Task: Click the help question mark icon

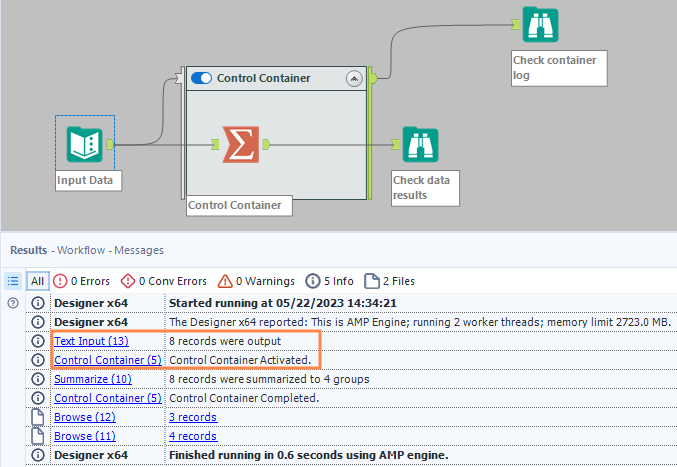Action: (13, 303)
